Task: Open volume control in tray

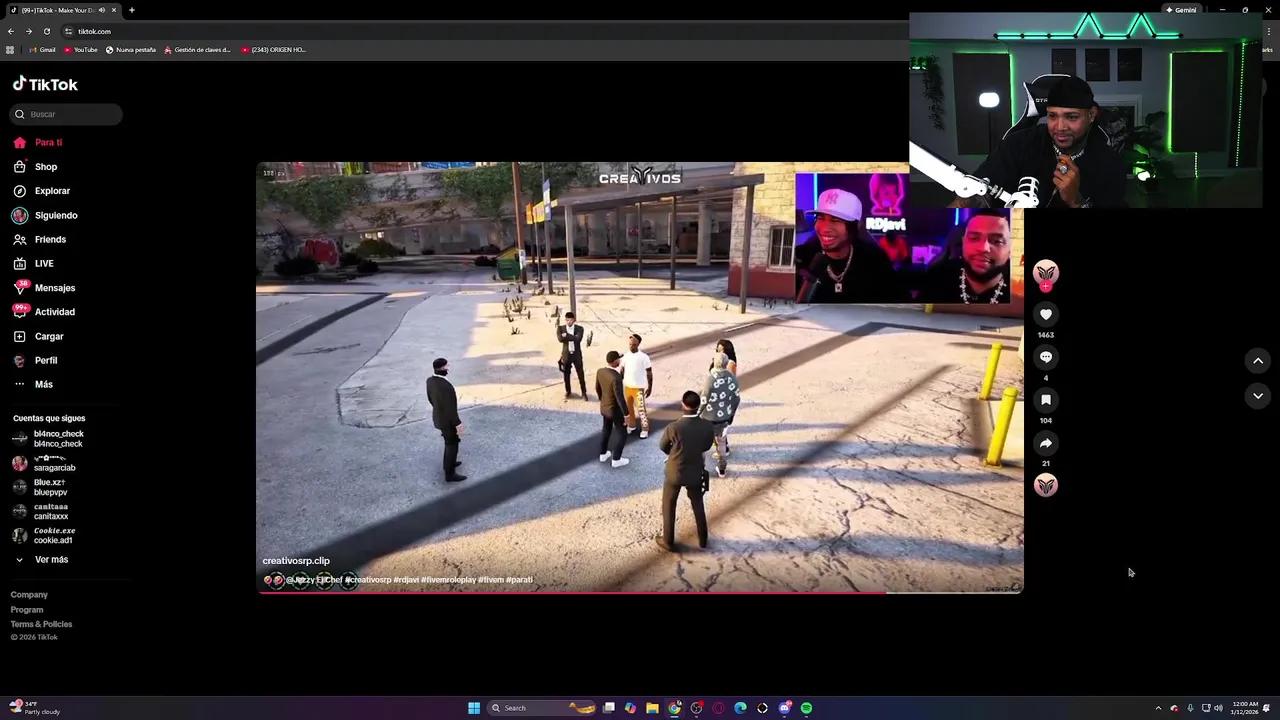Action: (x=1218, y=708)
